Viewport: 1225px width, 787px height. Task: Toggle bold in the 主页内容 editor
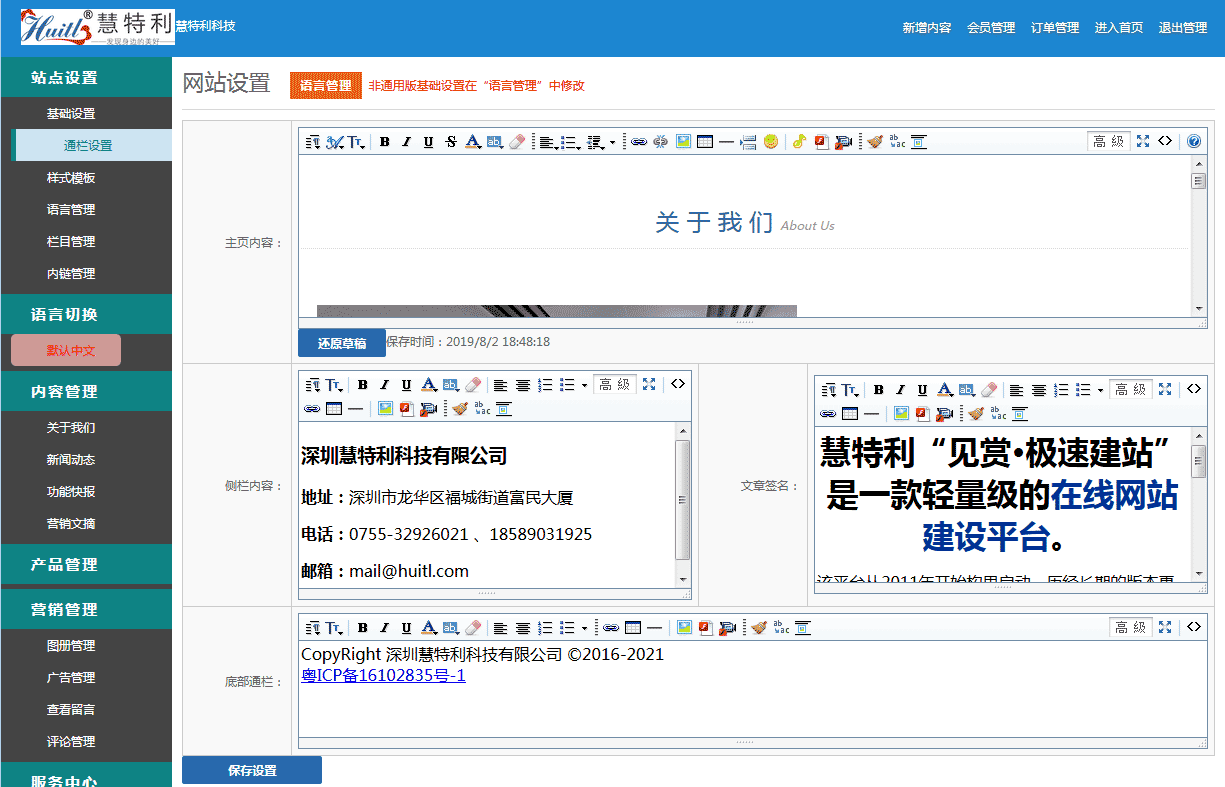(x=385, y=142)
